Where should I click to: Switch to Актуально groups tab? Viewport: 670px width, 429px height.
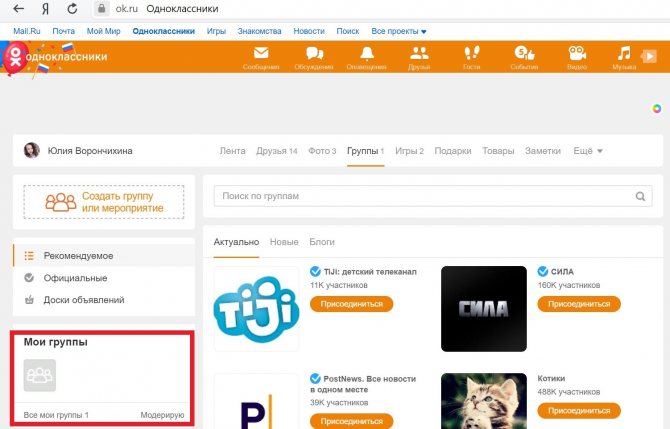(x=236, y=242)
